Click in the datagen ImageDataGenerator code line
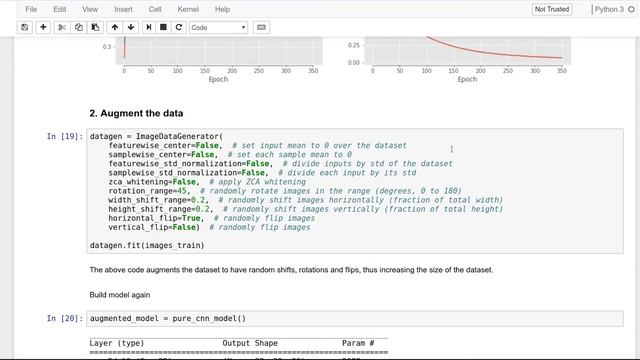640x360 pixels. (156, 136)
